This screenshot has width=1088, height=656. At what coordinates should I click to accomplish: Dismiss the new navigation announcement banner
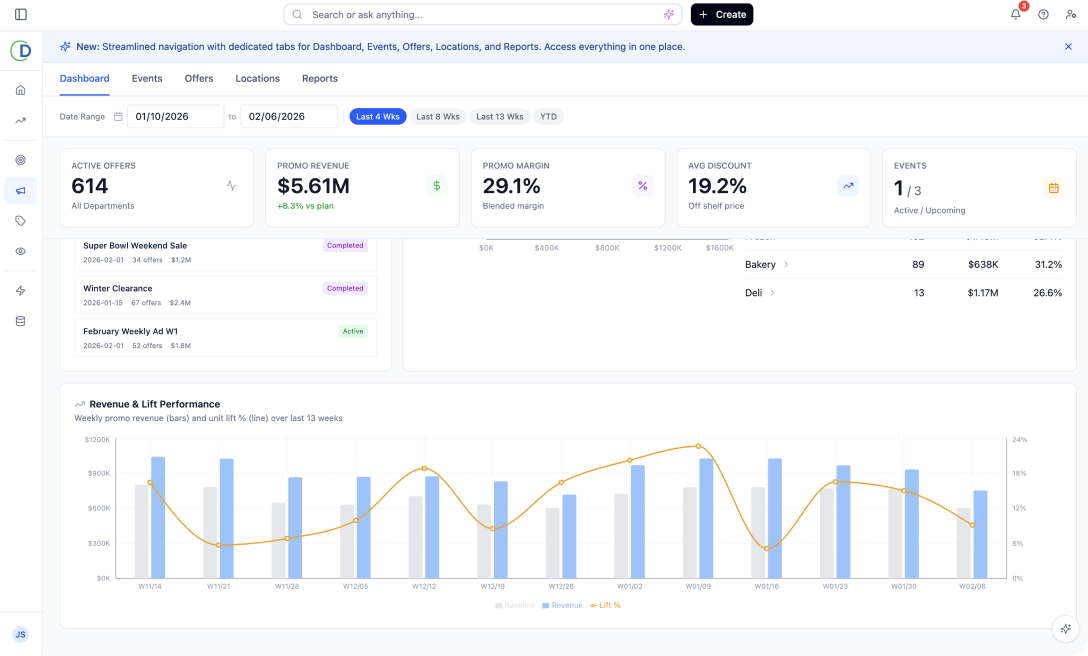(1068, 47)
